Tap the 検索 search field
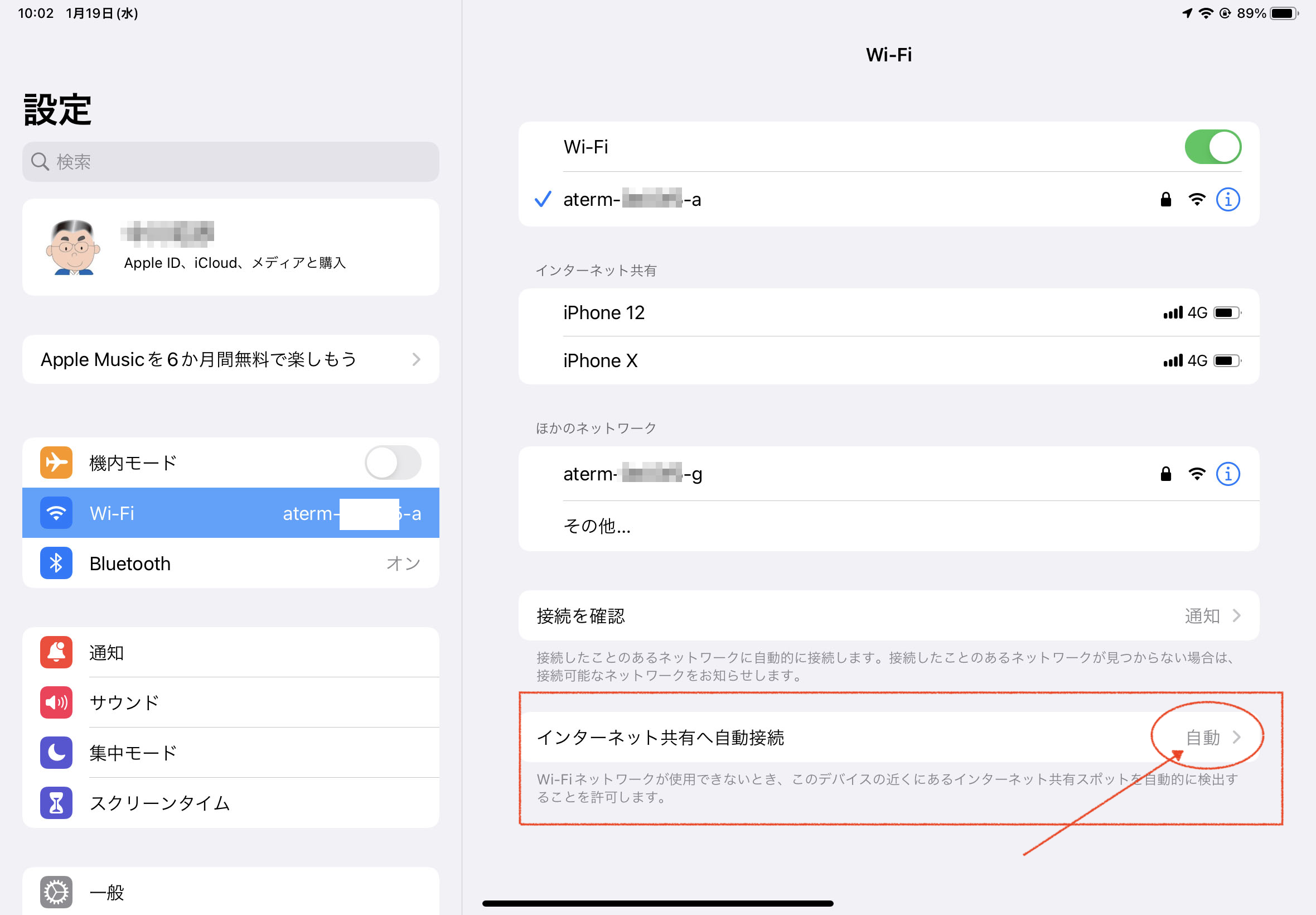The width and height of the screenshot is (1316, 915). (x=230, y=162)
